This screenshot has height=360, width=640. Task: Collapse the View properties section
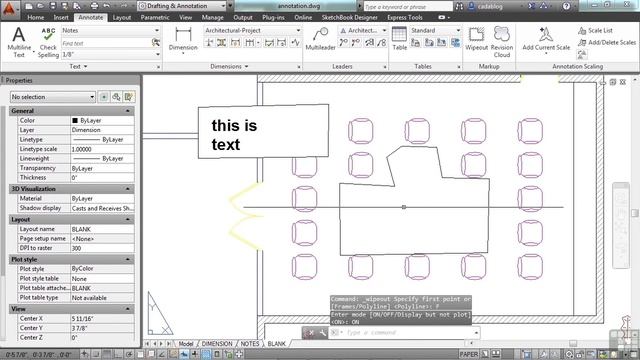click(x=127, y=309)
